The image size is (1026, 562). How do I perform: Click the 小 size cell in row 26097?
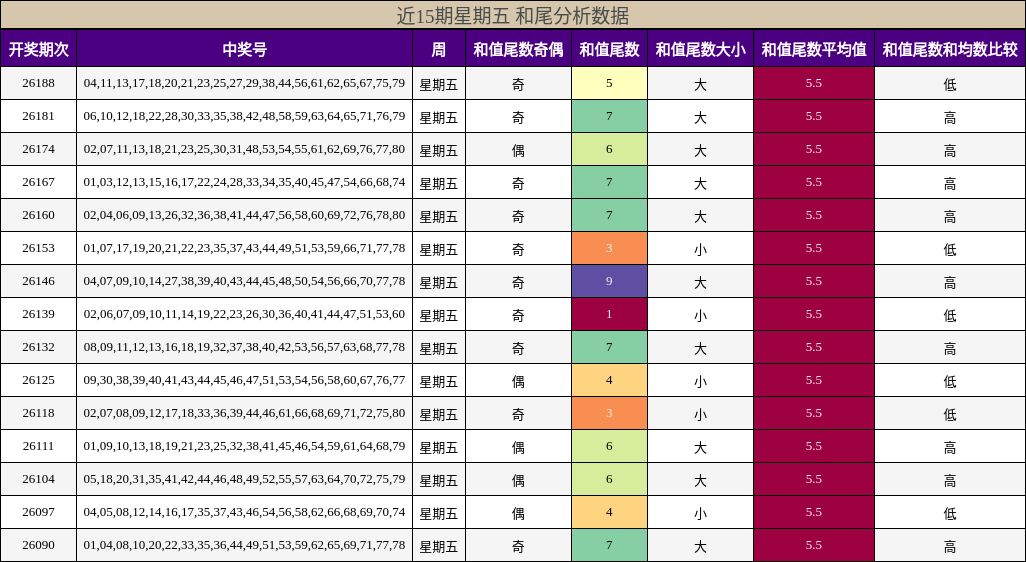[700, 514]
